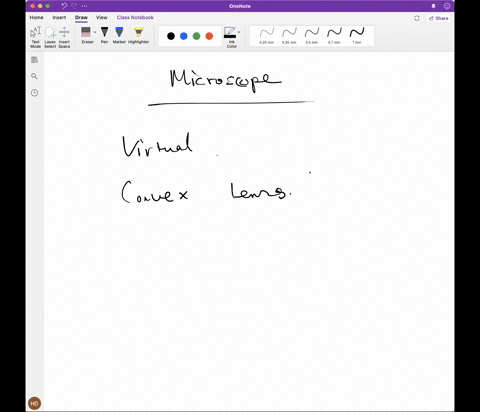Open the HD account avatar
Image resolution: width=480 pixels, height=412 pixels.
point(34,403)
